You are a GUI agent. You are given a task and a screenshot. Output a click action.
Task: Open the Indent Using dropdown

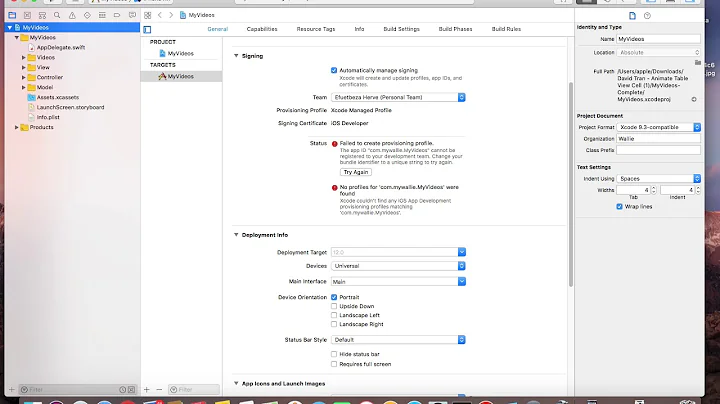click(x=658, y=179)
